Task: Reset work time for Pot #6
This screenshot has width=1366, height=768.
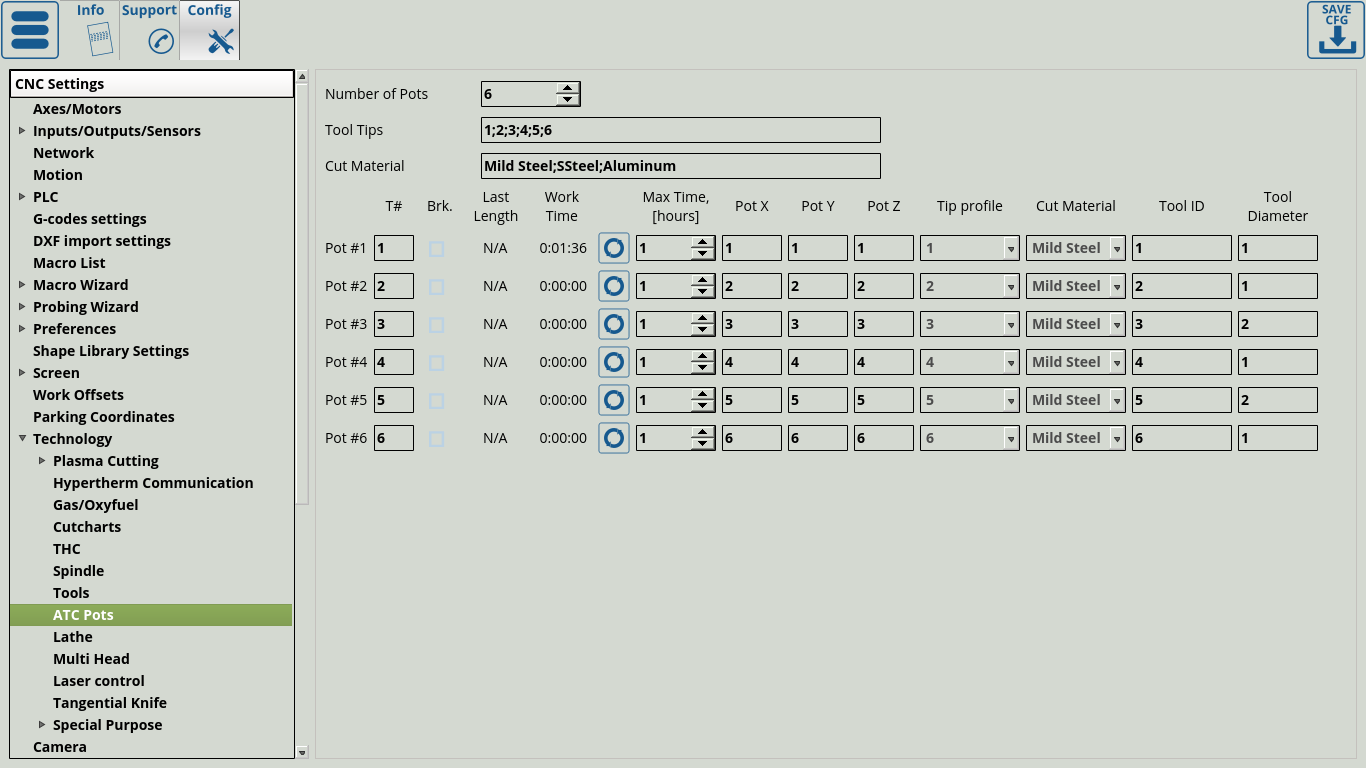Action: click(614, 438)
